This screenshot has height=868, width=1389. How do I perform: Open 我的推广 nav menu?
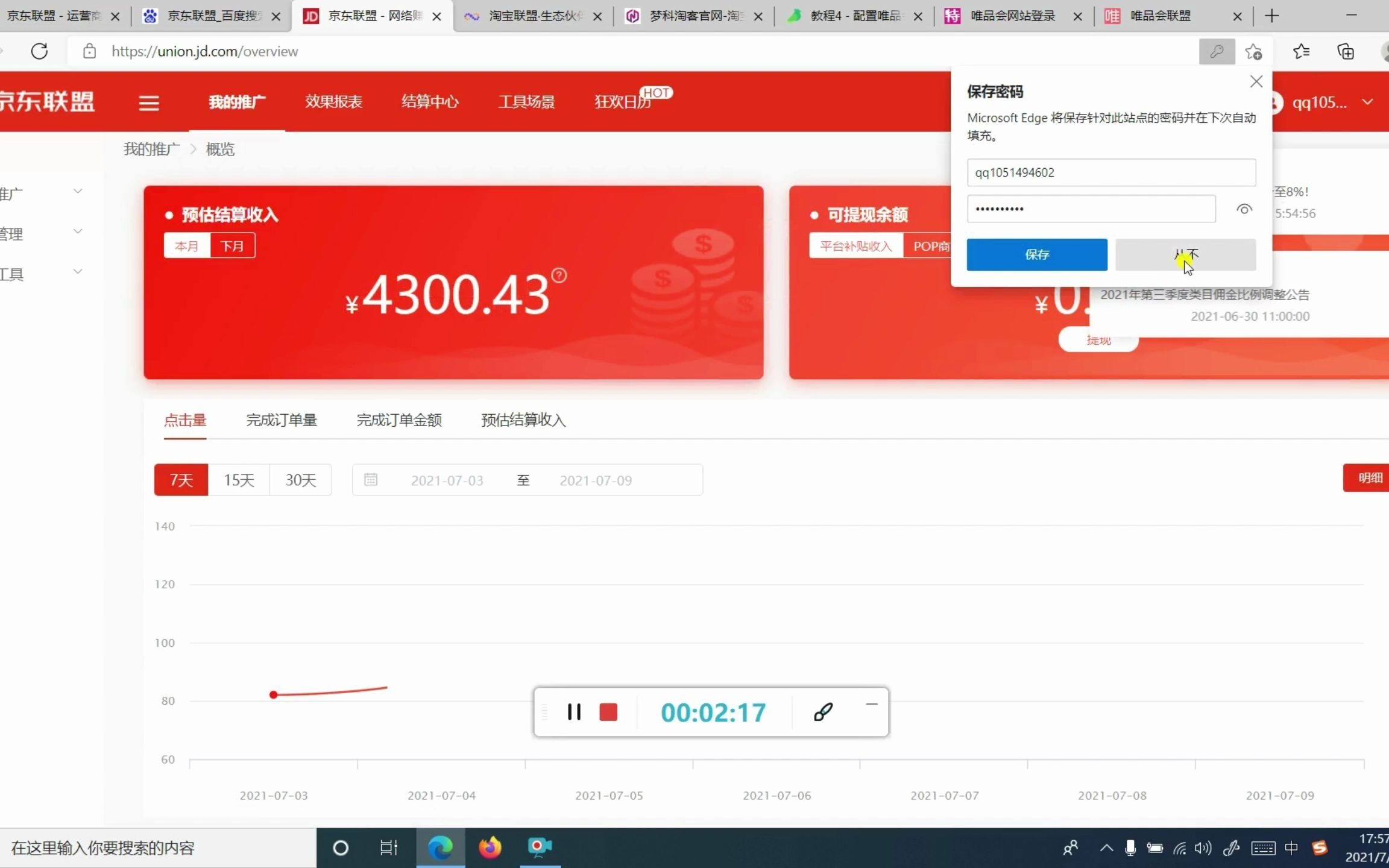(x=237, y=102)
